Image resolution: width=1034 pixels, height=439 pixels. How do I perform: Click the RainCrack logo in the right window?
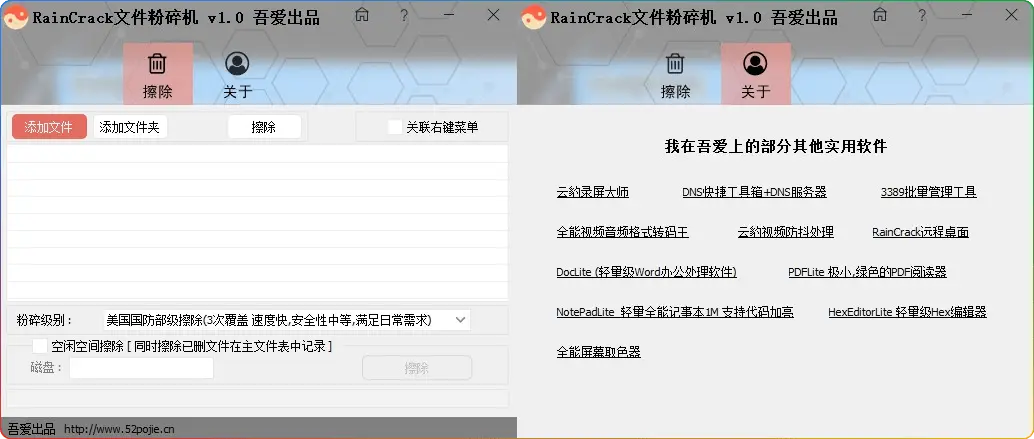[x=532, y=16]
